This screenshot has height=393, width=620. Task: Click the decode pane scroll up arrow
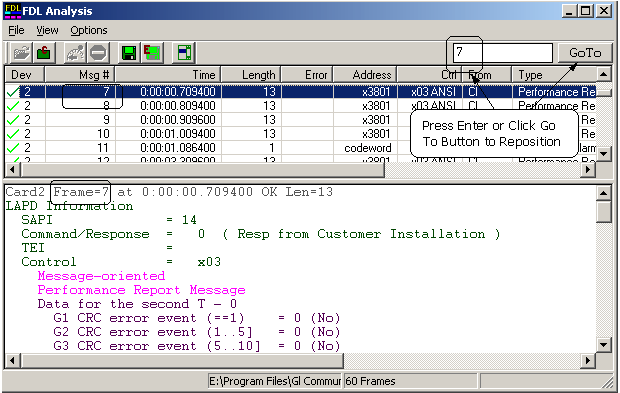pyautogui.click(x=603, y=193)
